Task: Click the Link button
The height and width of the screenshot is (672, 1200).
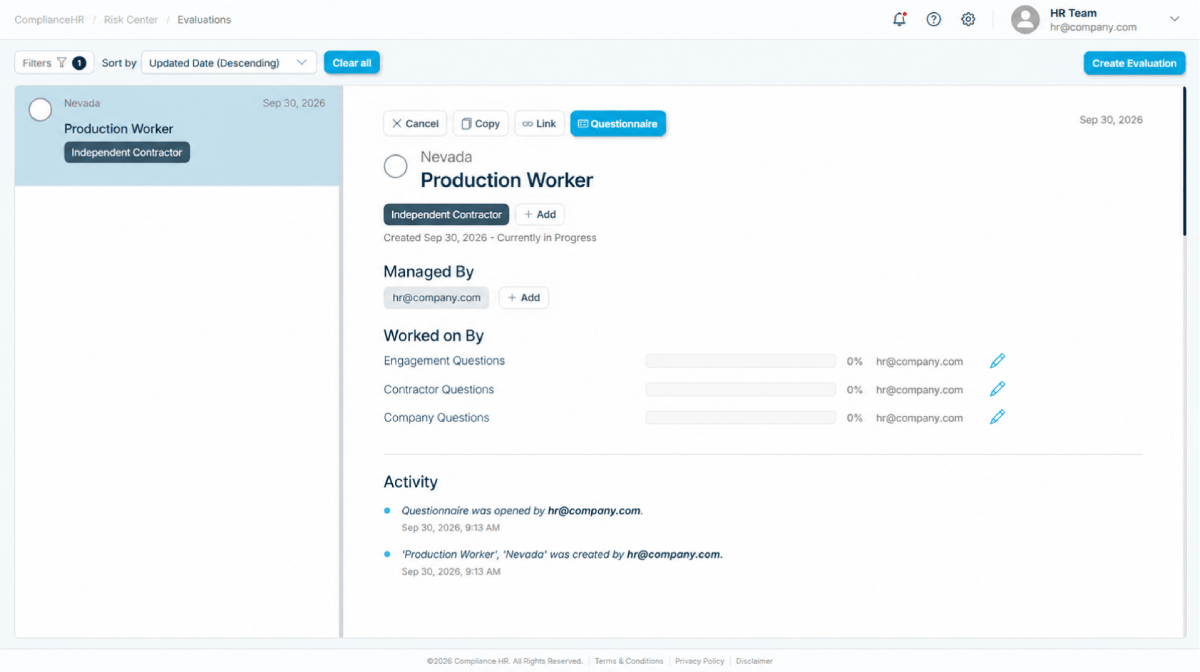Action: coord(540,123)
